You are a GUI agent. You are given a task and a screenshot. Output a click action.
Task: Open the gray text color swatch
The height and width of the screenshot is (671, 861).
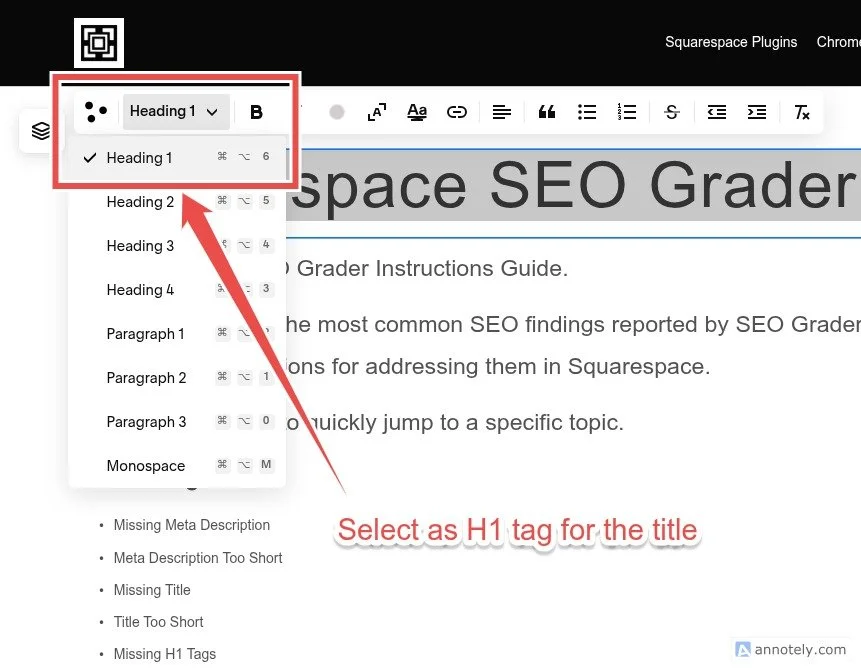click(337, 112)
